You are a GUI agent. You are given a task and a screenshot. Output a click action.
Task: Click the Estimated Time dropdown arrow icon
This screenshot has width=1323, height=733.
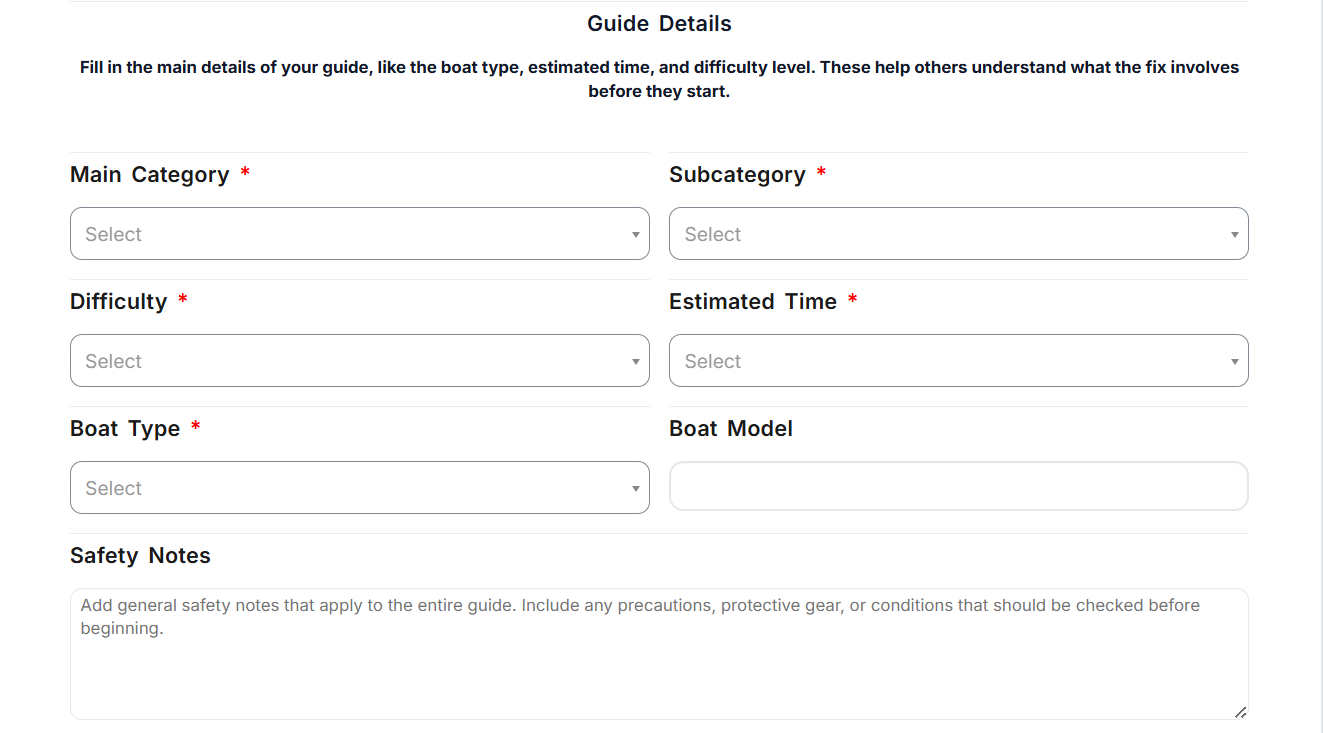coord(1234,362)
